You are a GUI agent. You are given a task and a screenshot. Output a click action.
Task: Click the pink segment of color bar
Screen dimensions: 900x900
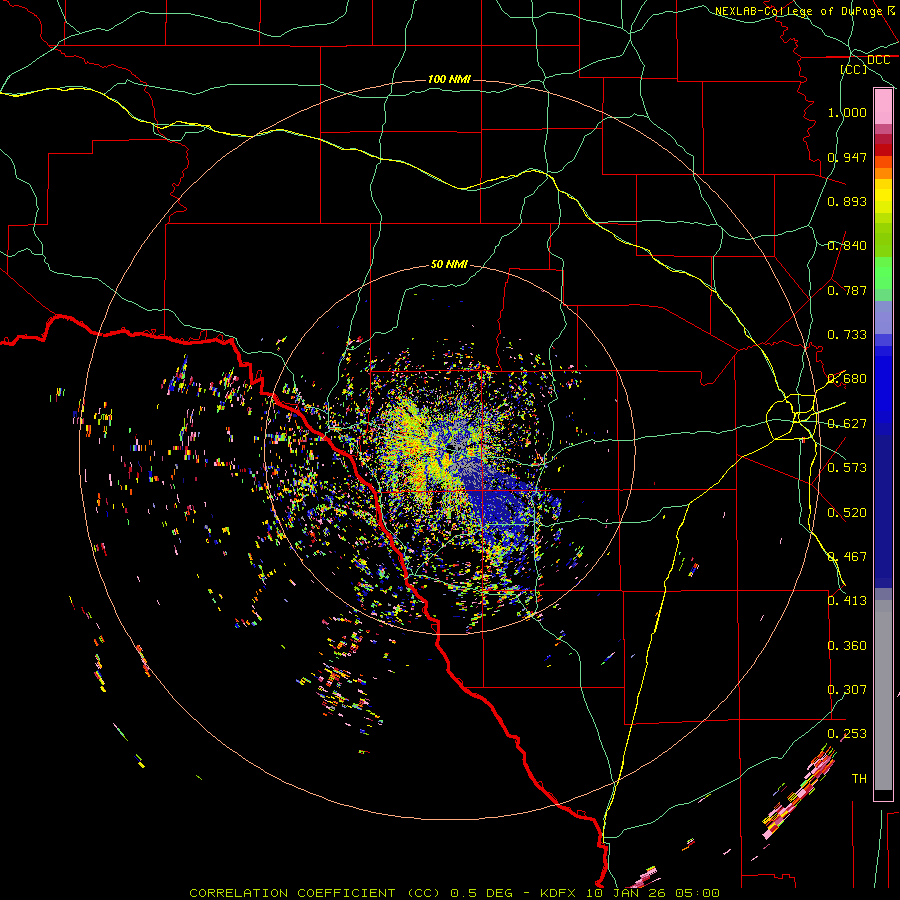(x=883, y=107)
